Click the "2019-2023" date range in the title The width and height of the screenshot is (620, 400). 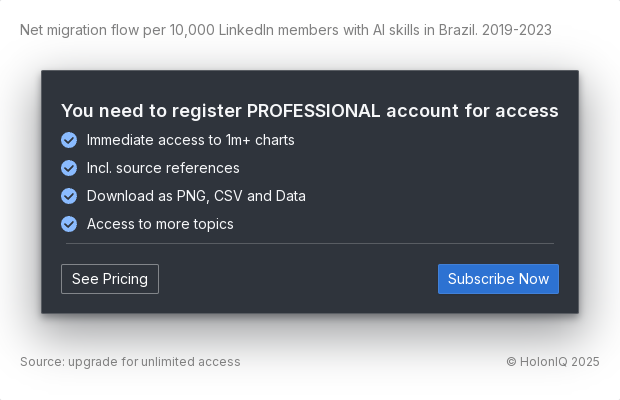point(516,30)
